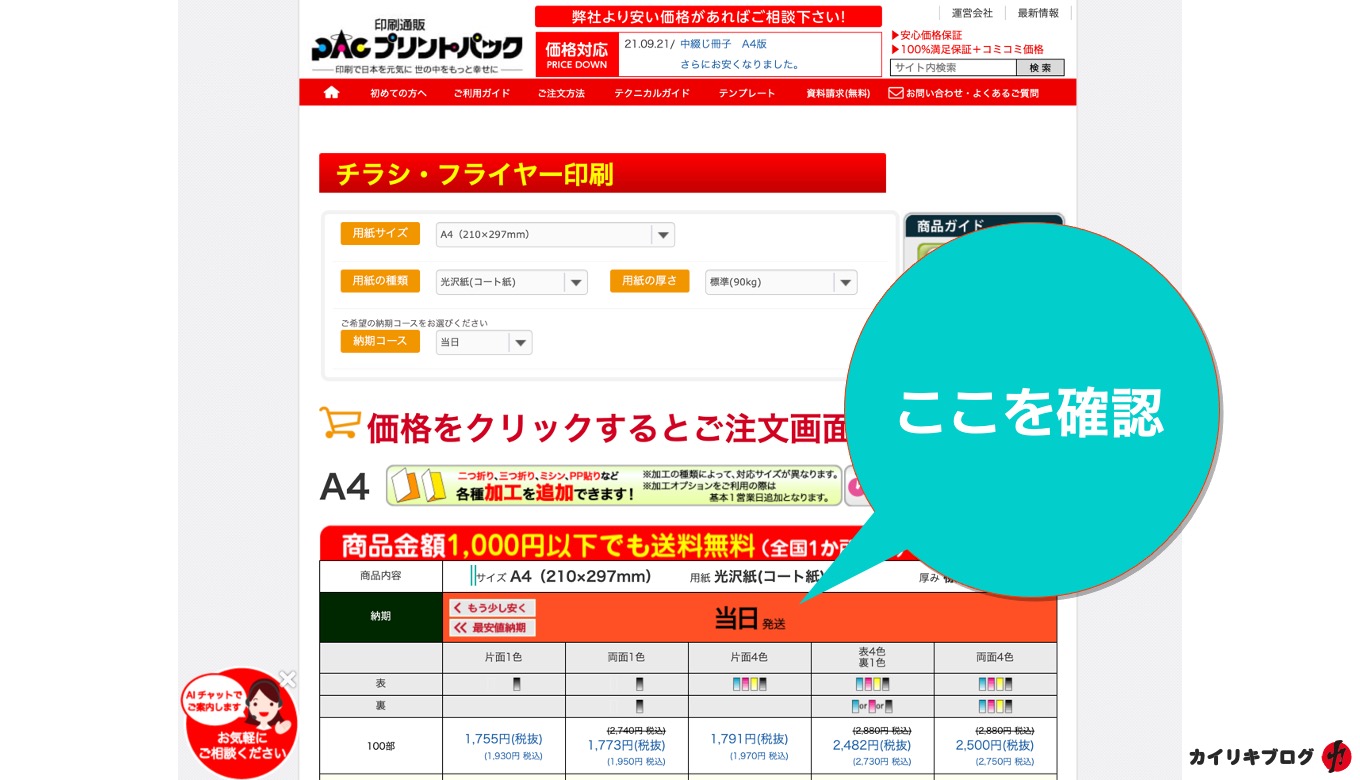Click the カイリキブログ logo icon

tap(1335, 756)
